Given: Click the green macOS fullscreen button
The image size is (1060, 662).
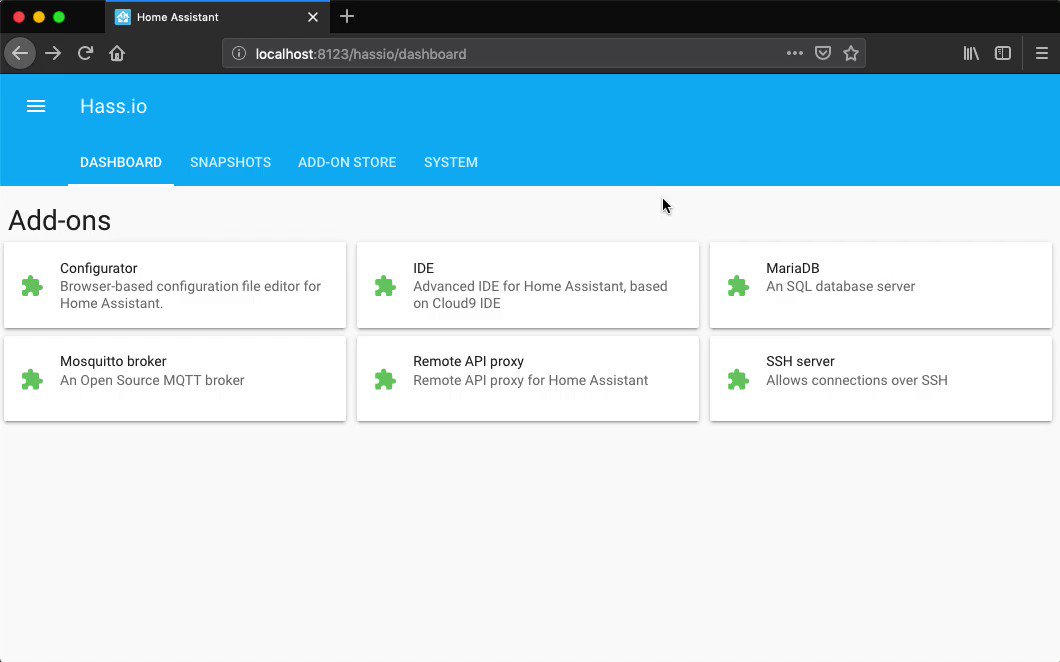Looking at the screenshot, I should click(59, 17).
